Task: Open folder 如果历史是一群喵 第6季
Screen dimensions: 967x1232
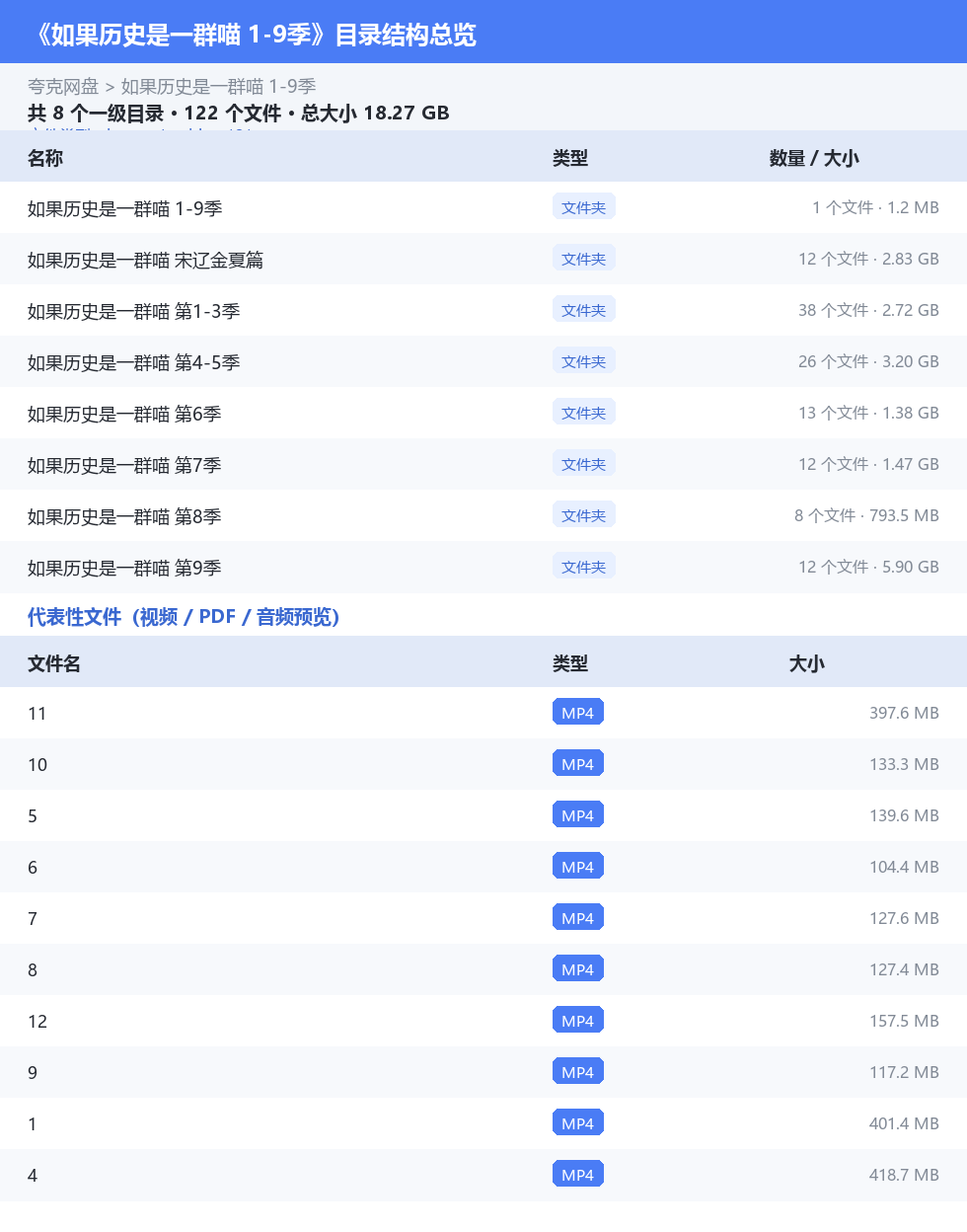Action: pos(124,414)
